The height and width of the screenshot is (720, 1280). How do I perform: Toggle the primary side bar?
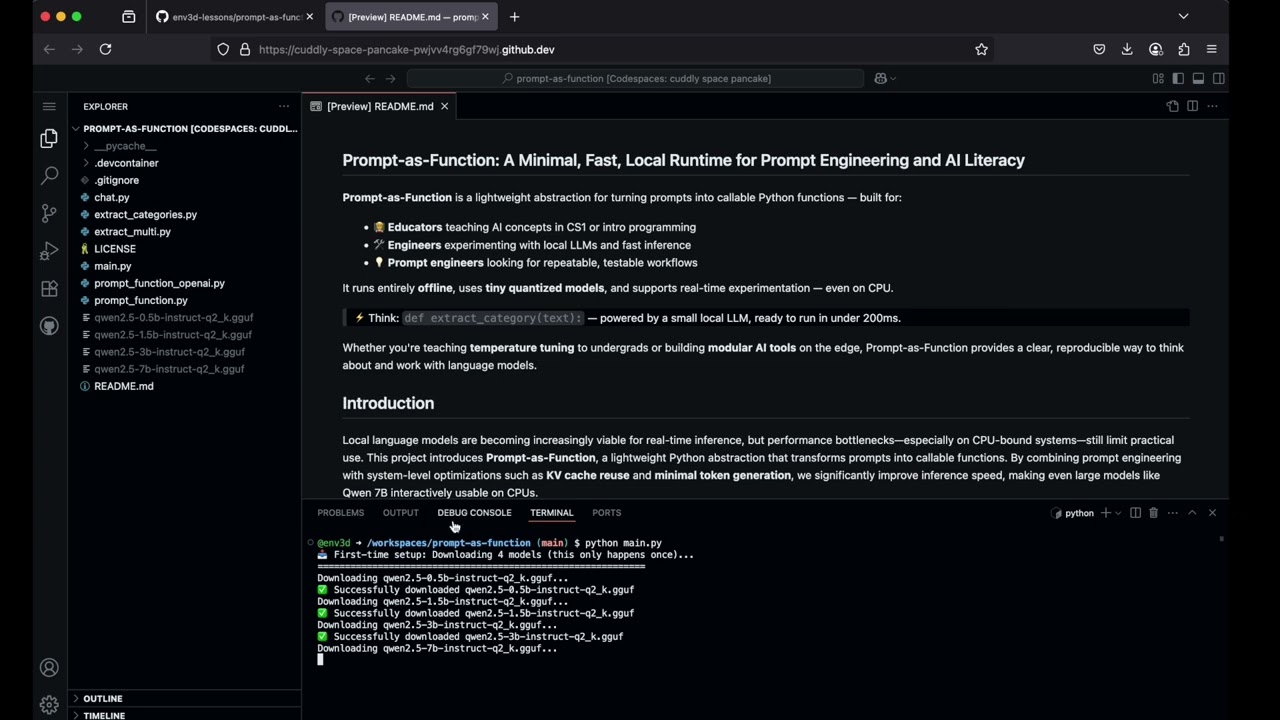pyautogui.click(x=1178, y=78)
